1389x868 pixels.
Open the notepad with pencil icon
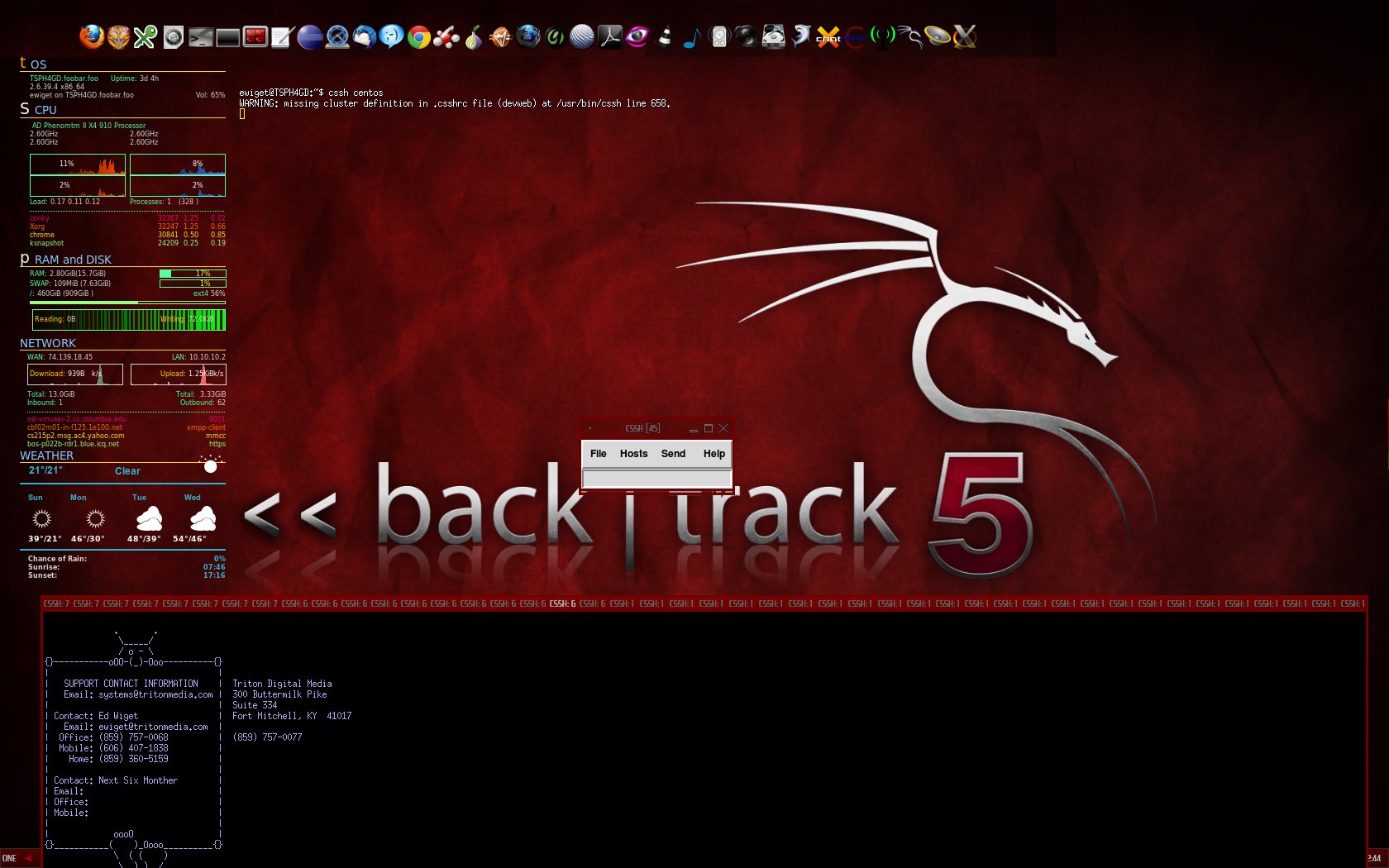[x=283, y=37]
